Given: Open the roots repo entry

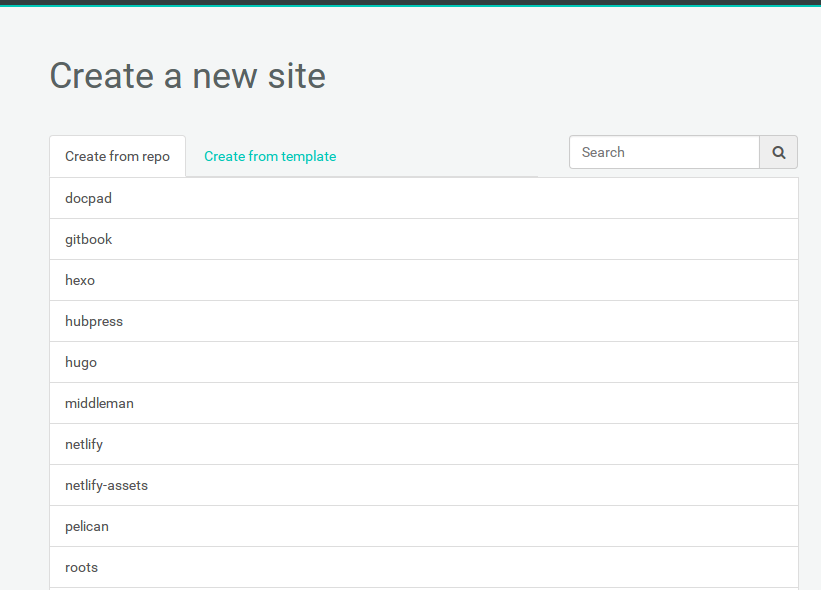Looking at the screenshot, I should (x=424, y=567).
